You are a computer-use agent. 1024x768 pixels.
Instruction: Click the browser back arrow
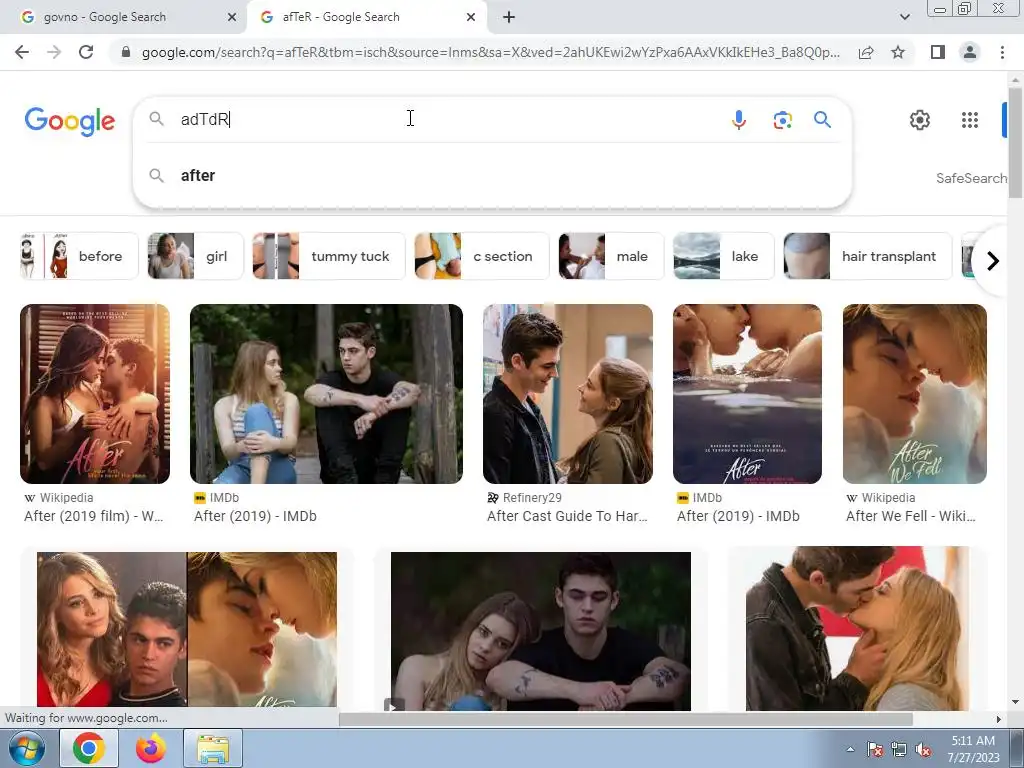point(22,52)
